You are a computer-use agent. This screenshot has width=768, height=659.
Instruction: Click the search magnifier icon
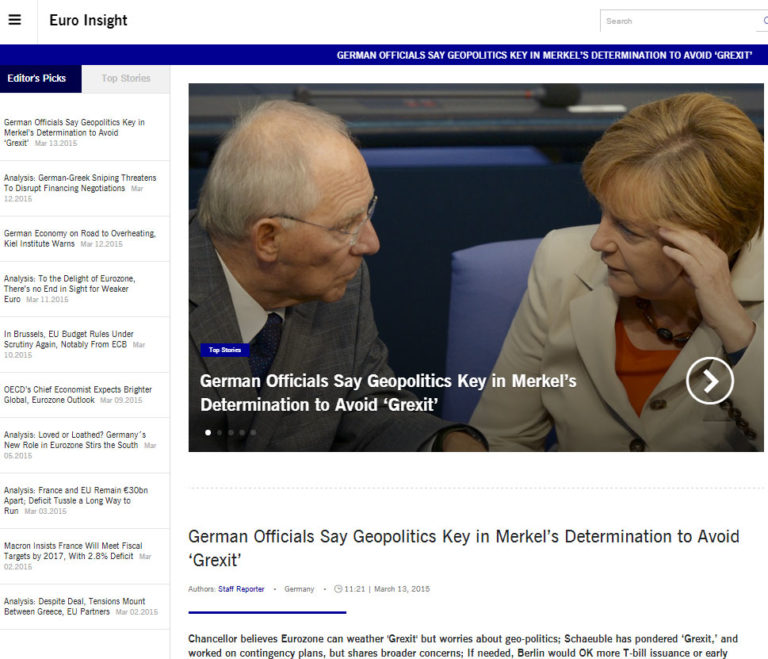pyautogui.click(x=764, y=20)
